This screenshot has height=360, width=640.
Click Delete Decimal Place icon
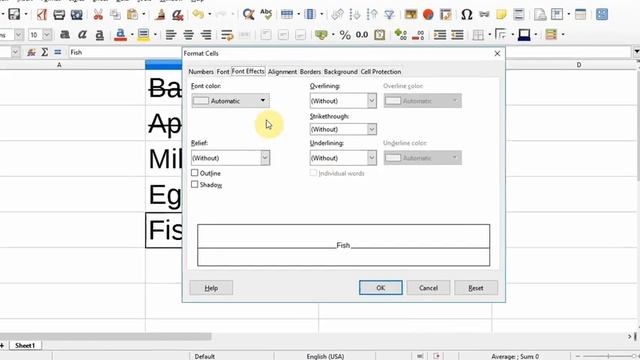click(x=418, y=35)
